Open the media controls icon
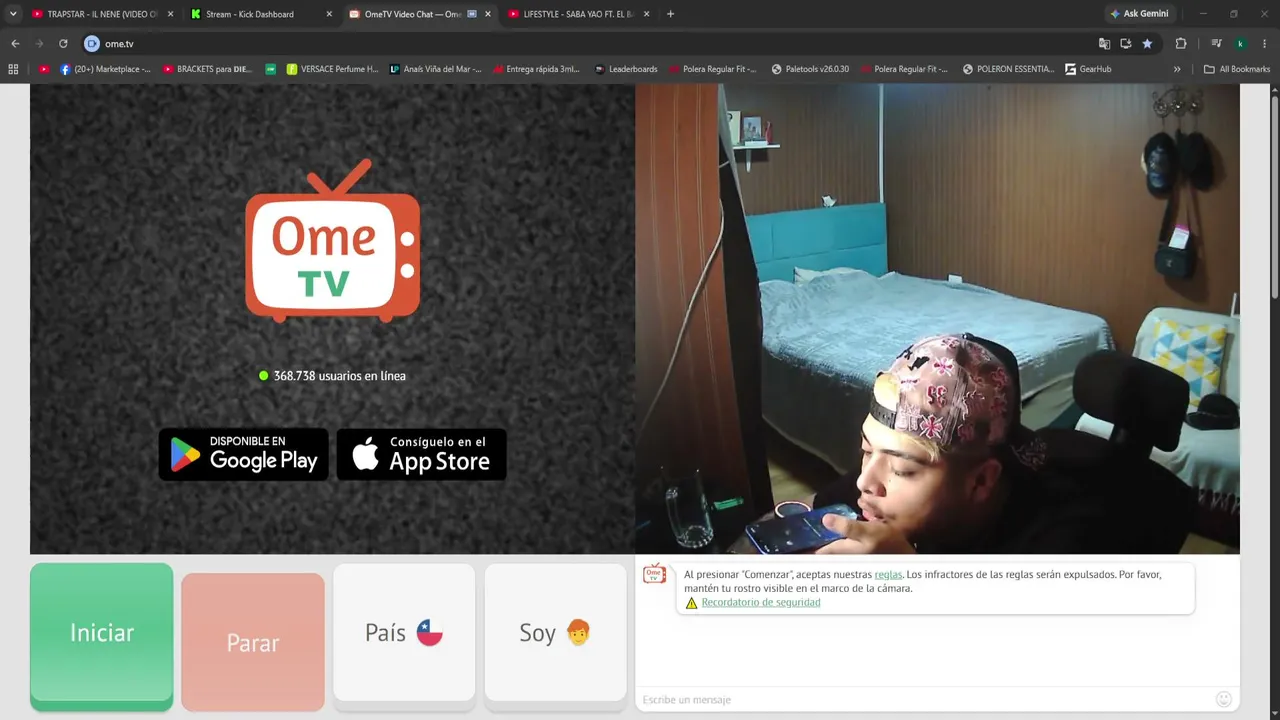1280x720 pixels. 1216,44
